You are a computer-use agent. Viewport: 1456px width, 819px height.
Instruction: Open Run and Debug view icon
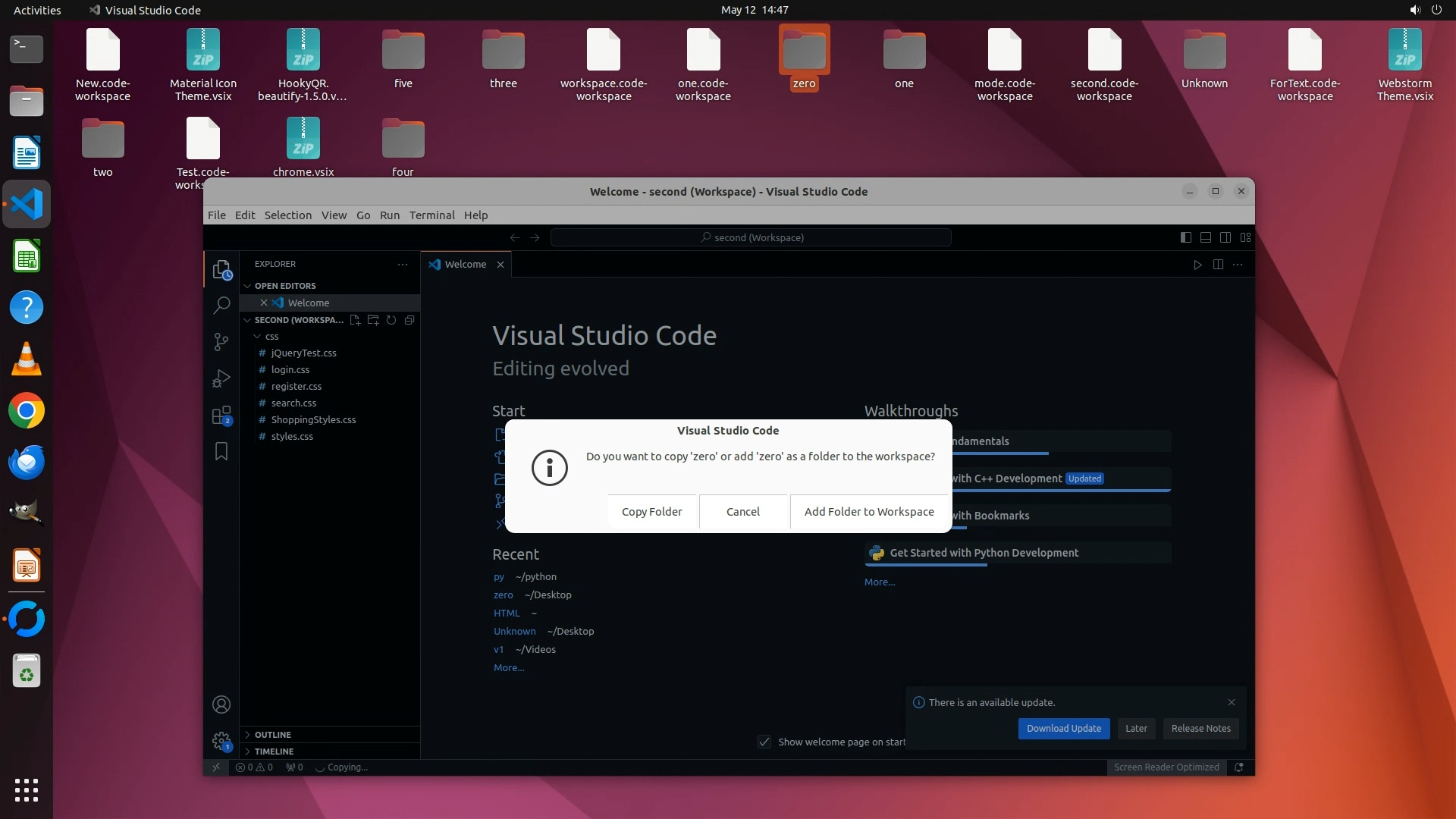click(221, 378)
